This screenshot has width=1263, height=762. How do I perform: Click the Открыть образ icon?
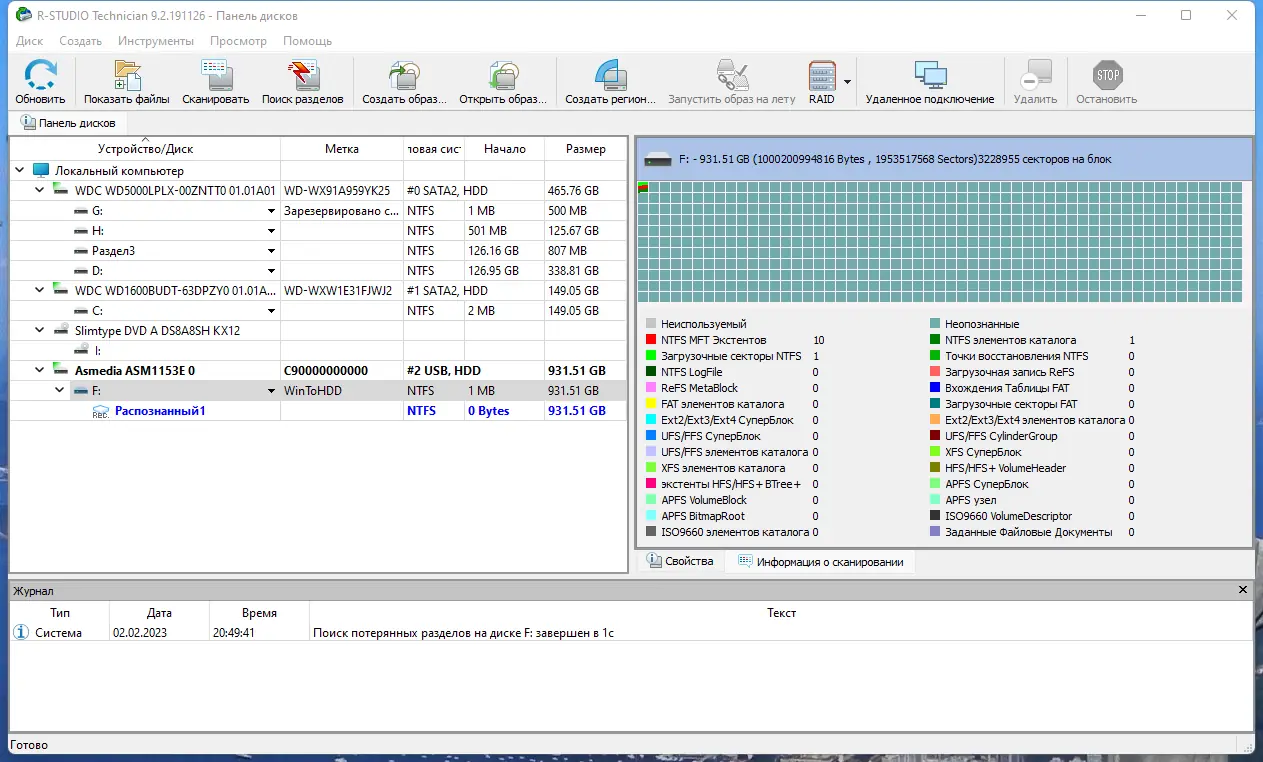click(x=502, y=75)
